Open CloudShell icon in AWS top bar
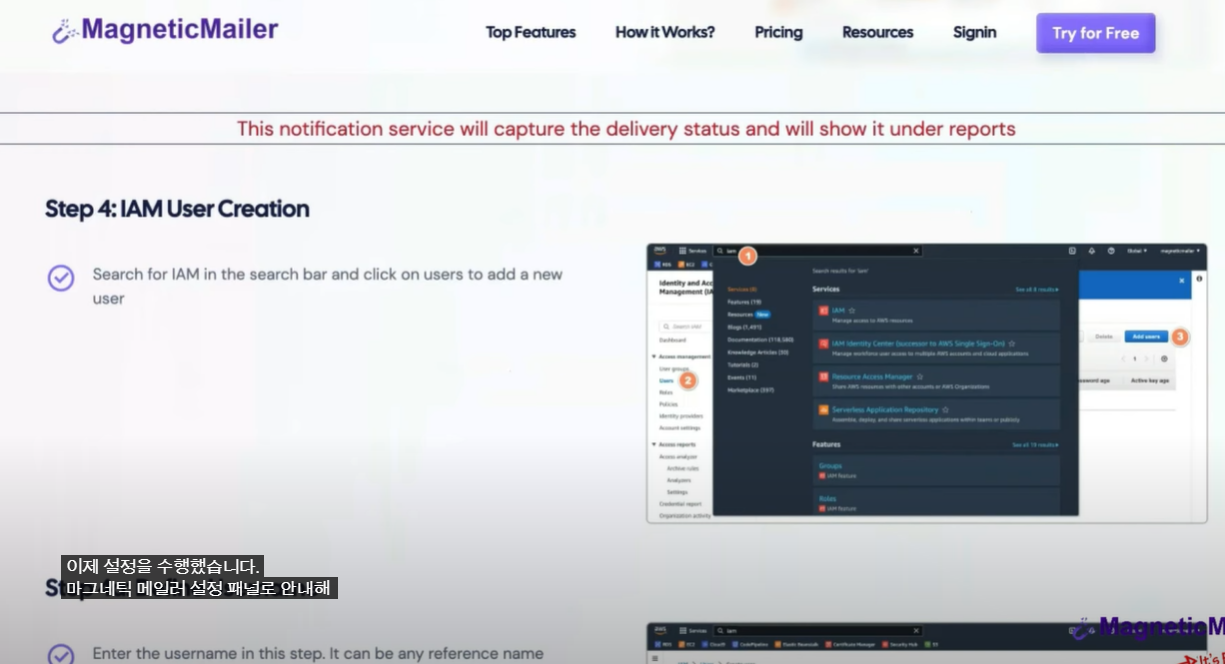Screen dimensions: 1225x664 click(x=1072, y=251)
